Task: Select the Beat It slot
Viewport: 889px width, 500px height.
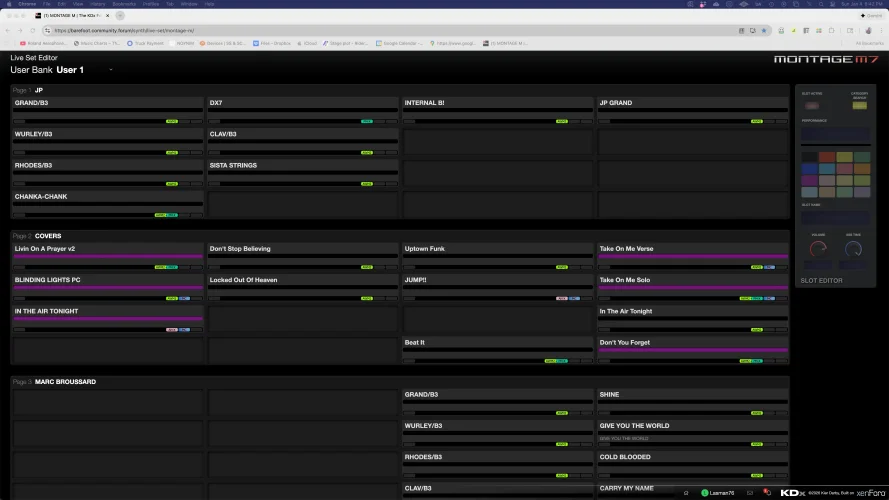Action: coord(498,350)
